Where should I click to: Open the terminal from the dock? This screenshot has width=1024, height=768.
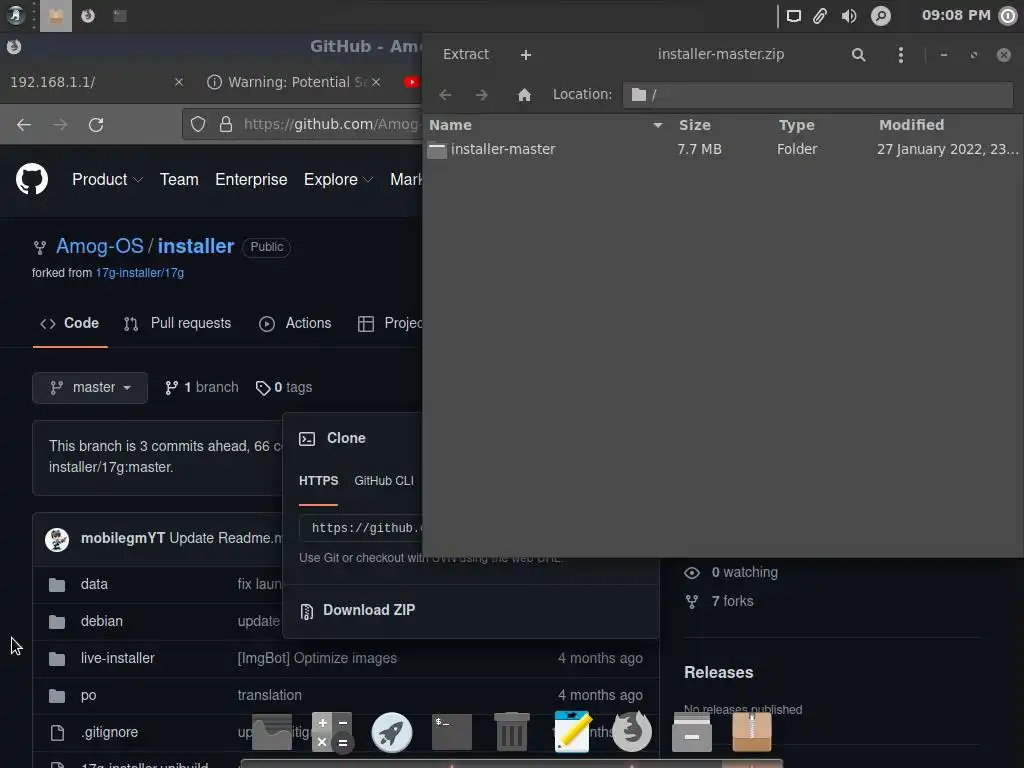pyautogui.click(x=452, y=732)
